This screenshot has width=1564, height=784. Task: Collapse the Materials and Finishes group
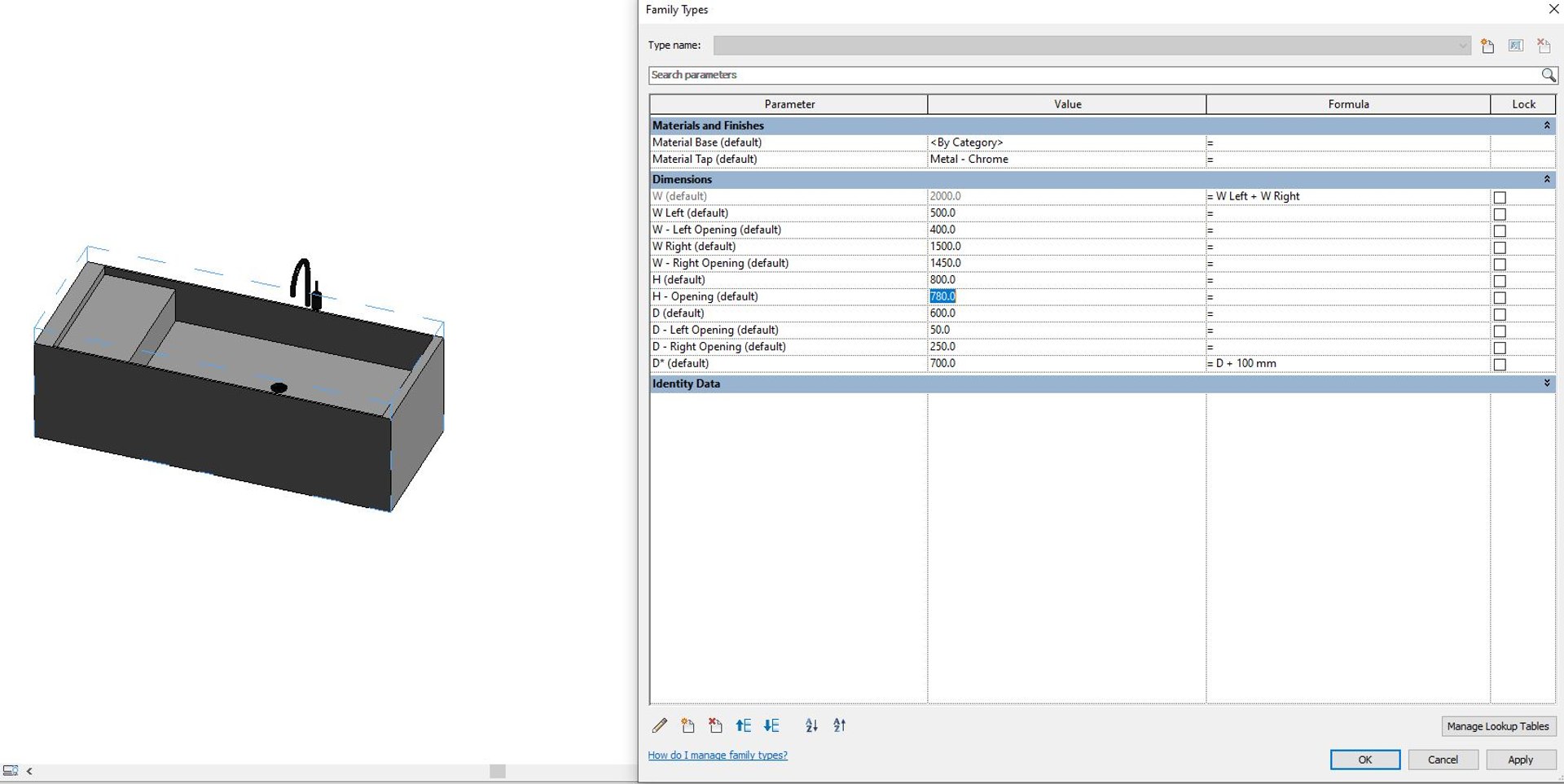point(1547,125)
